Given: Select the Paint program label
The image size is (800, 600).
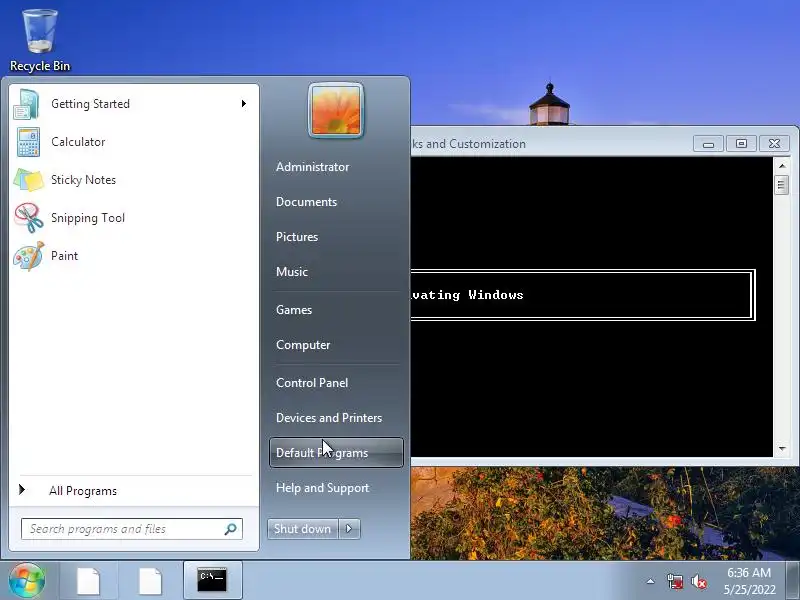Looking at the screenshot, I should tap(64, 256).
